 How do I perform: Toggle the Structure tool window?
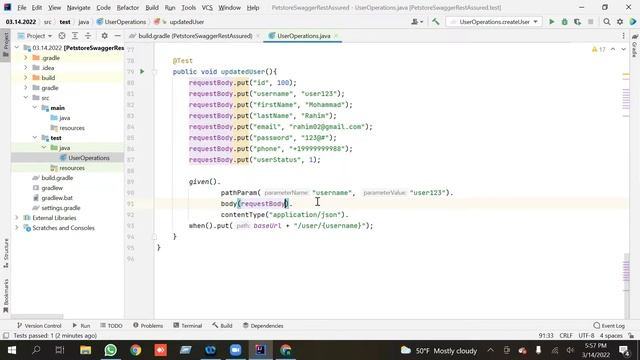coord(5,253)
